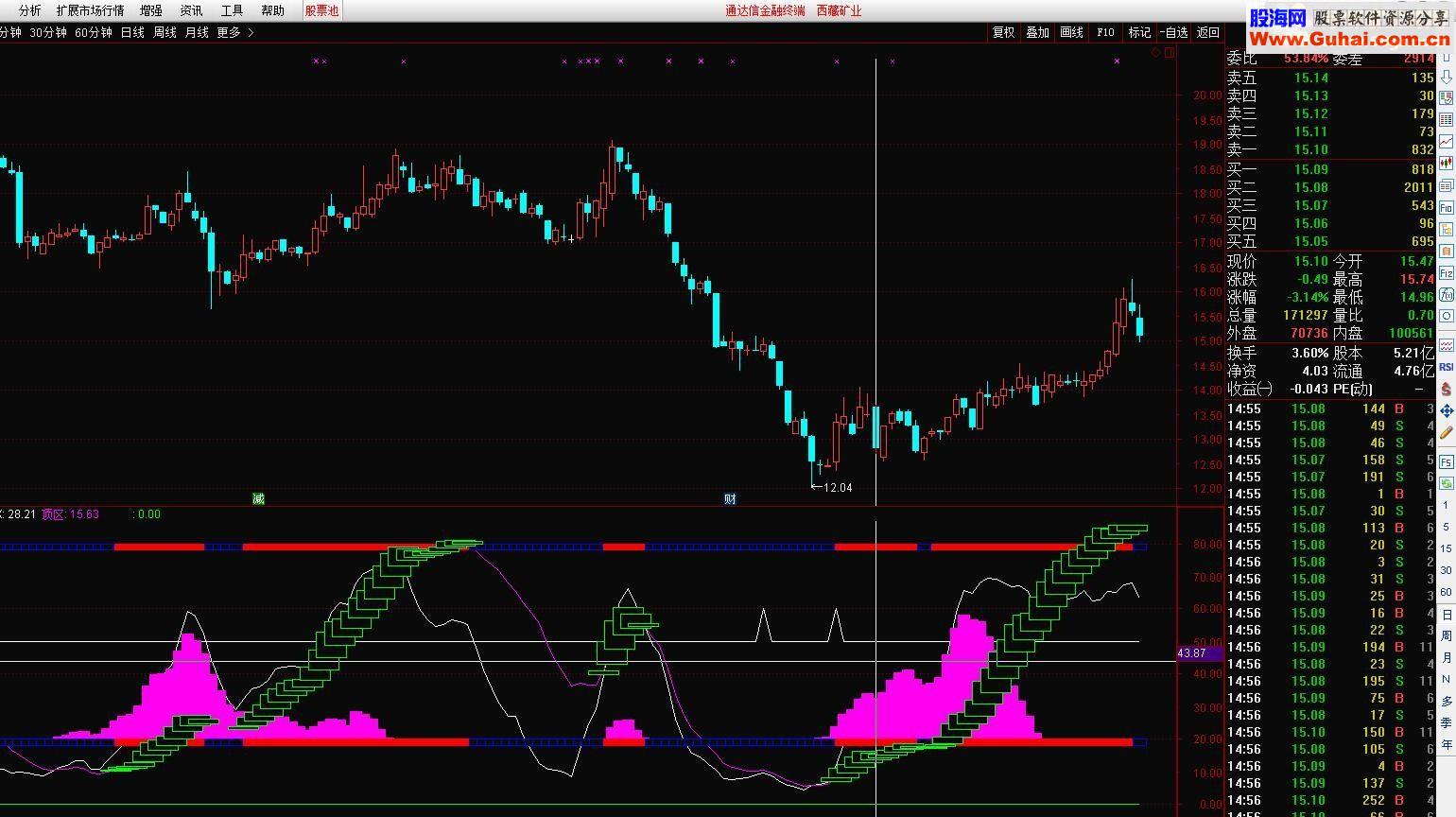Open the RSI indicator icon
1456x817 pixels.
[x=1447, y=365]
